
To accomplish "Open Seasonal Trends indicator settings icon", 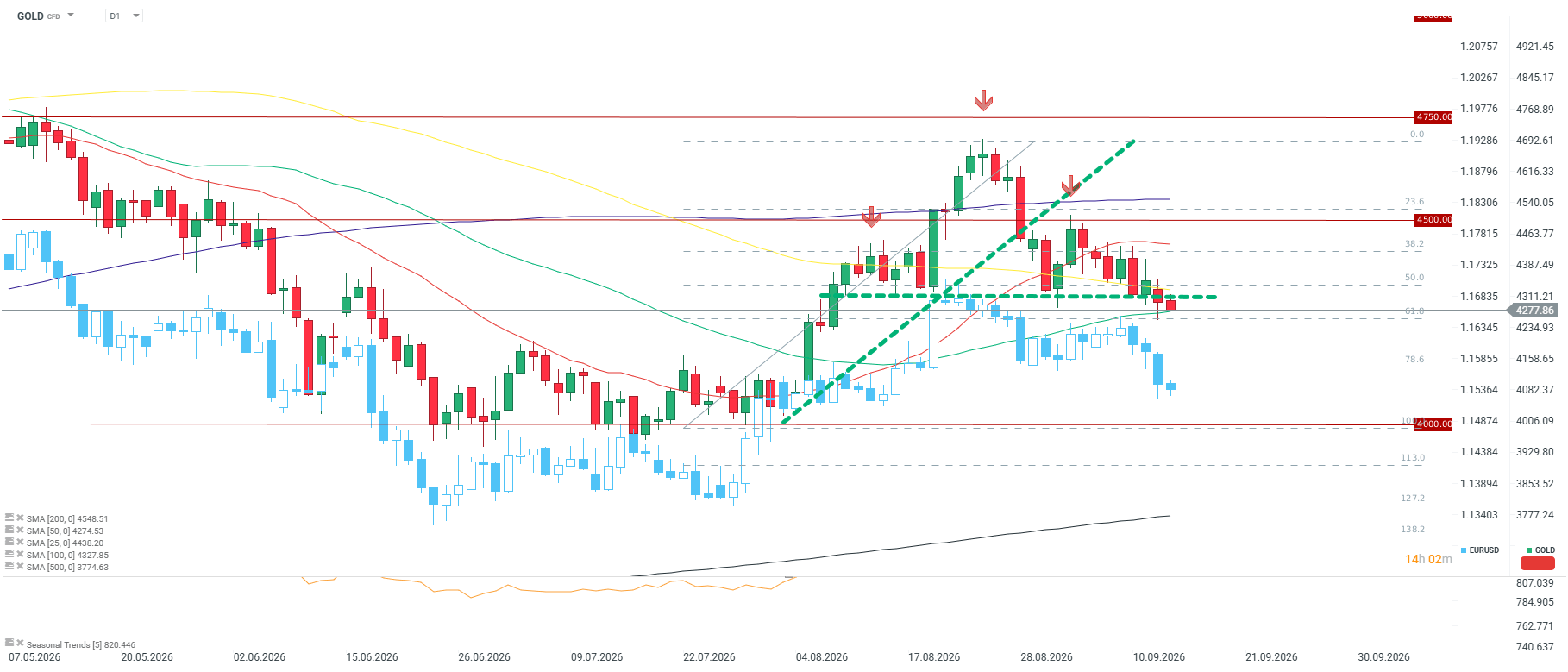I will [x=9, y=643].
